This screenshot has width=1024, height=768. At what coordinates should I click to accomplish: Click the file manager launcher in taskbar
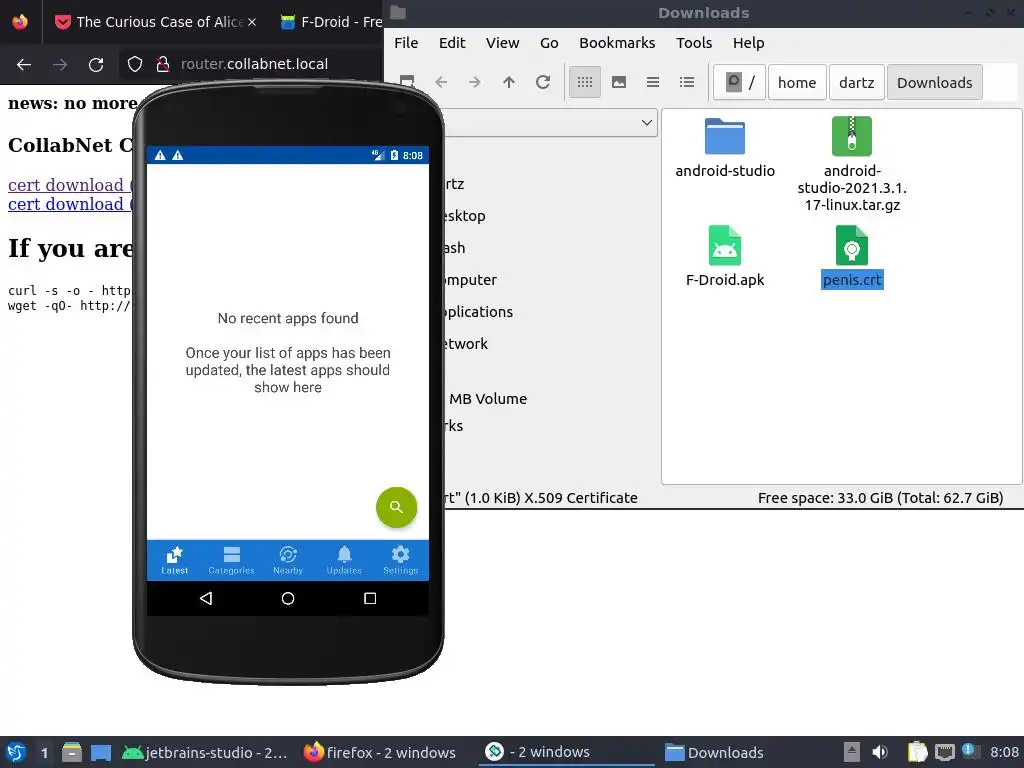point(72,752)
